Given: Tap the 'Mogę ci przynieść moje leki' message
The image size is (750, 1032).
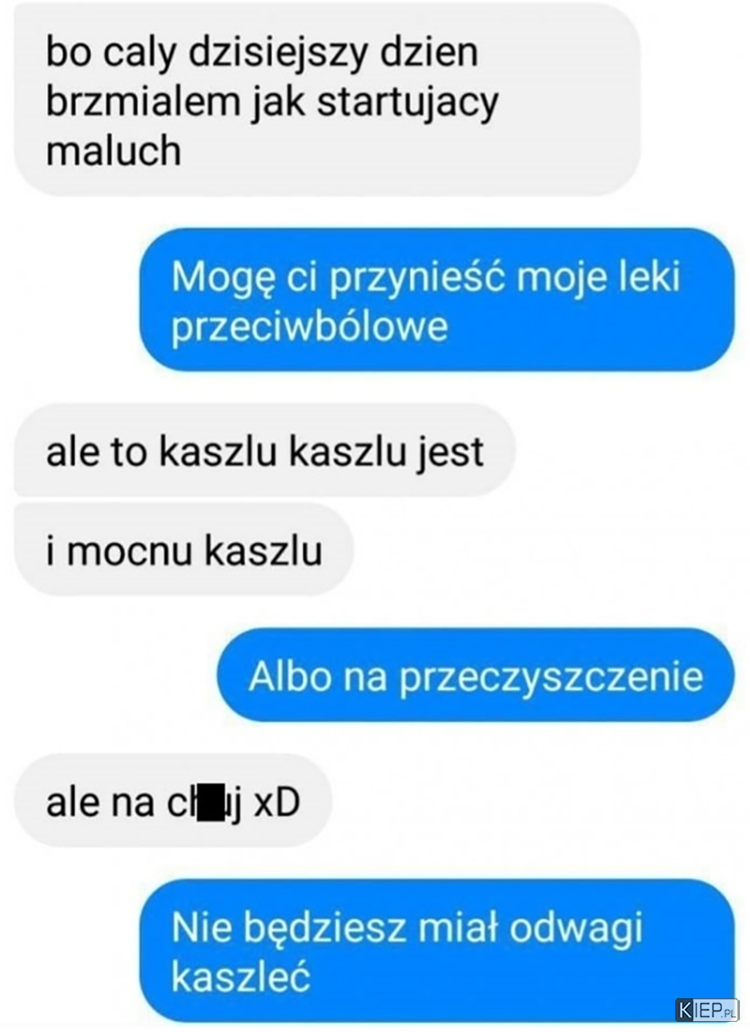Looking at the screenshot, I should 436,300.
